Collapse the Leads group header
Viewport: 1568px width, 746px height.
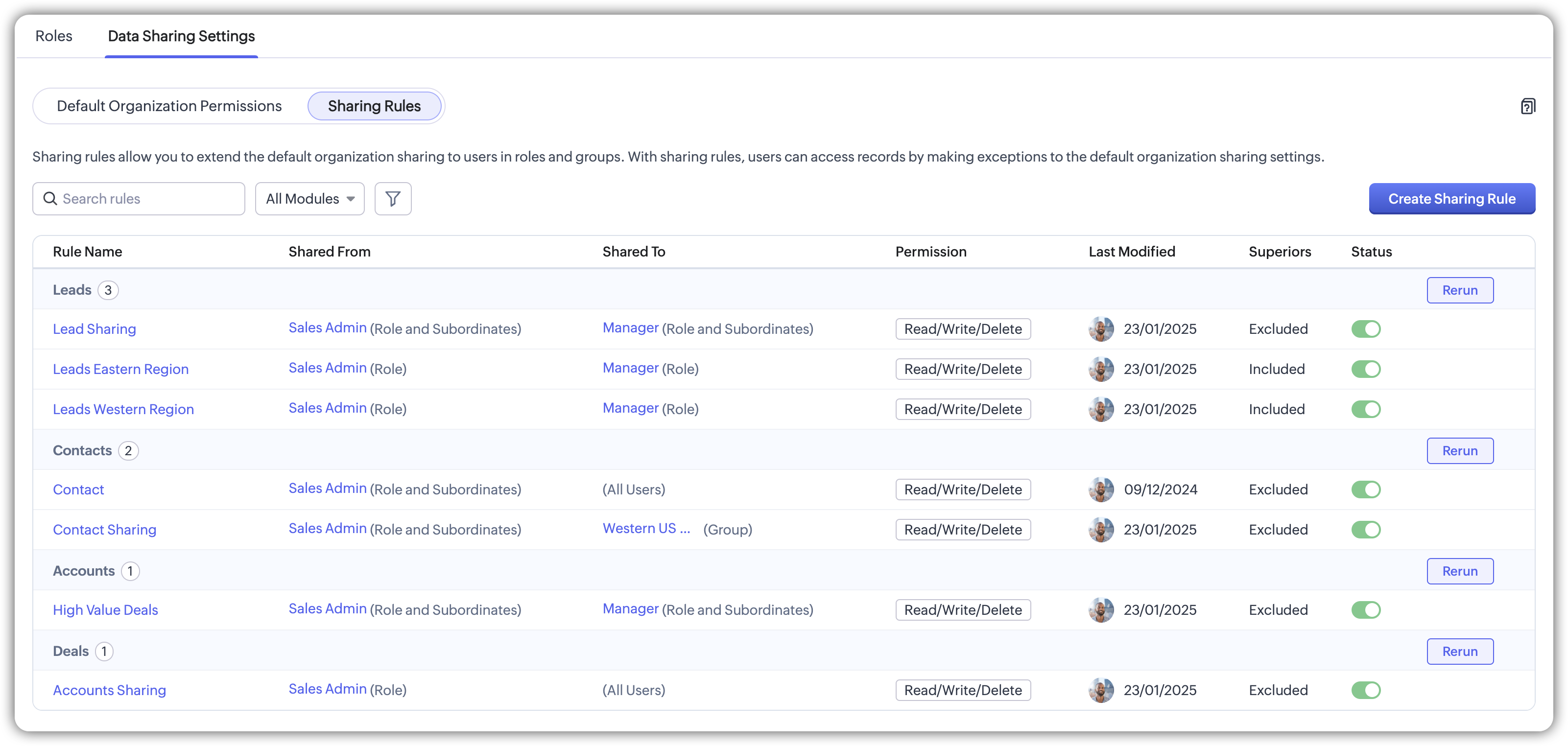click(72, 290)
